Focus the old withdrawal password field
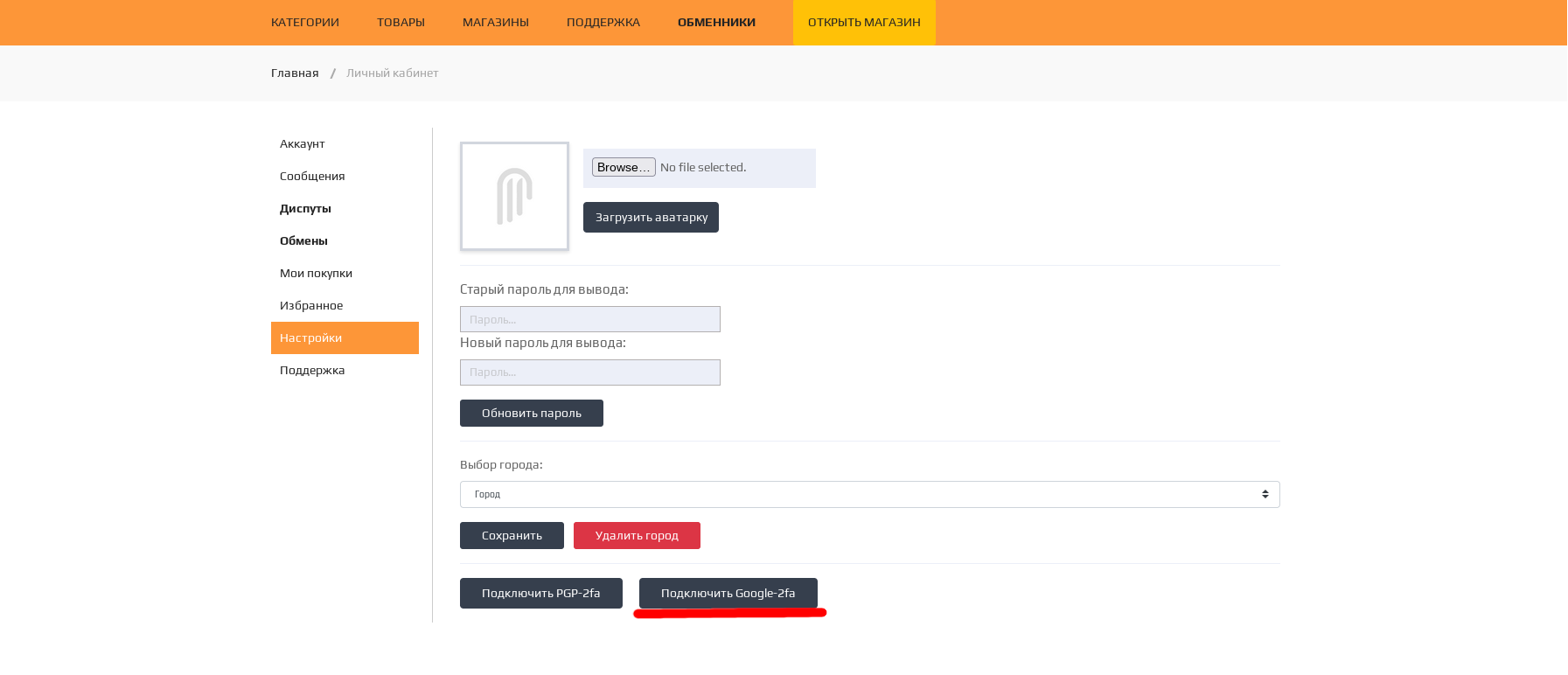Viewport: 1568px width, 675px height. click(x=590, y=319)
